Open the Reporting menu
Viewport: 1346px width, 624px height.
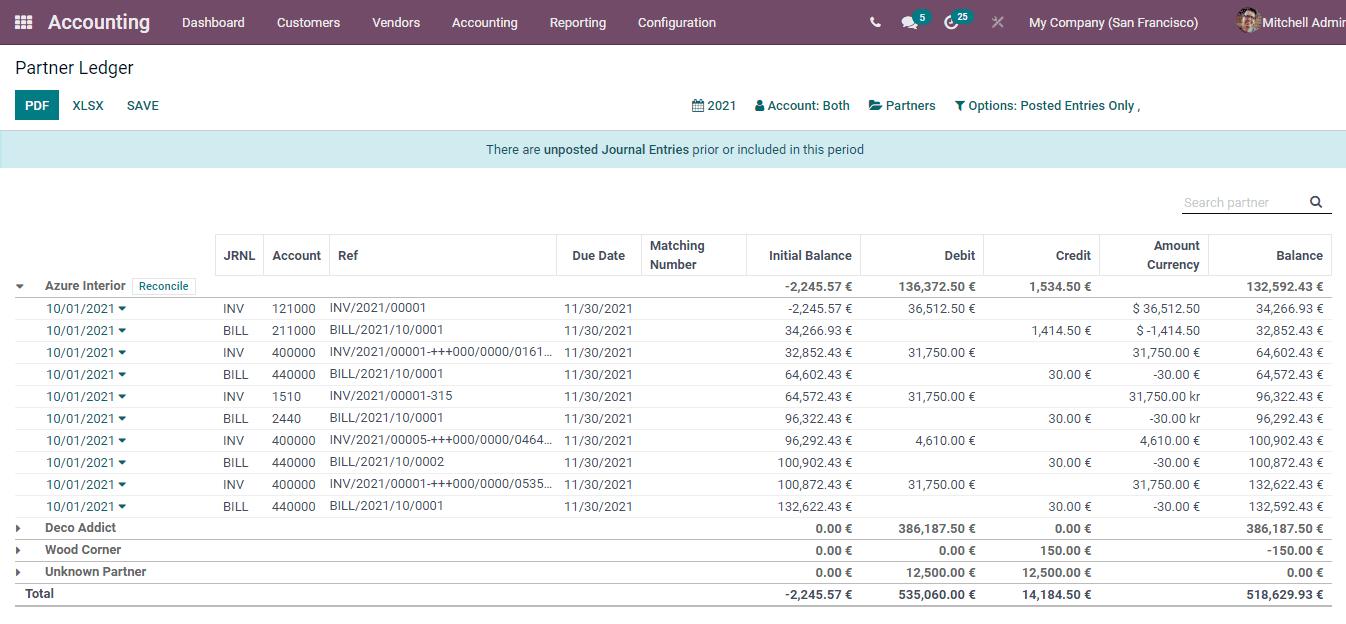click(577, 22)
